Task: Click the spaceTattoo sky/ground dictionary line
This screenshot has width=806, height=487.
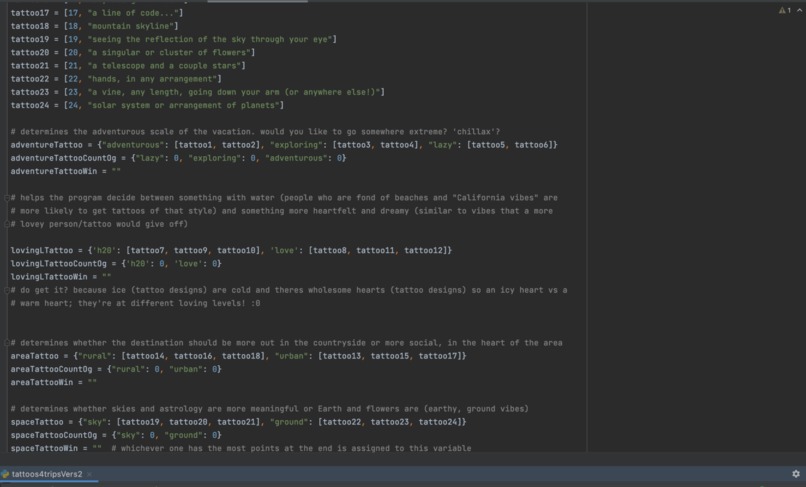Action: [x=239, y=422]
